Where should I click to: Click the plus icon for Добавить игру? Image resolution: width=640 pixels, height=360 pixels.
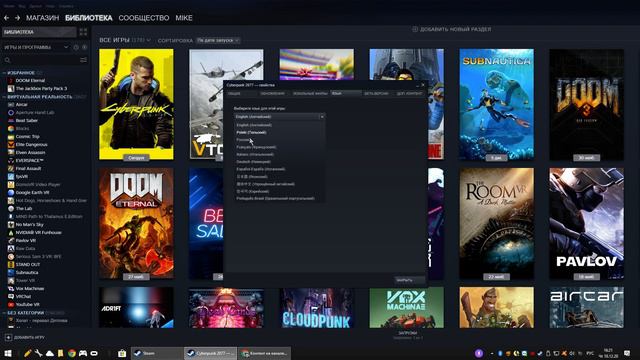coord(8,338)
